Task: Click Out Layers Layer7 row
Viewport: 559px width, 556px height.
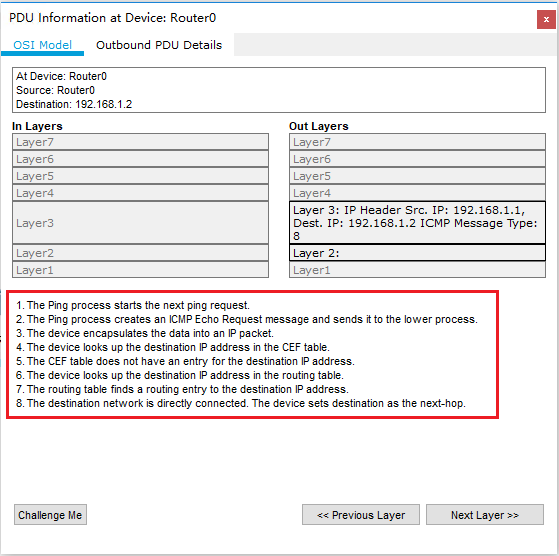Action: 417,142
